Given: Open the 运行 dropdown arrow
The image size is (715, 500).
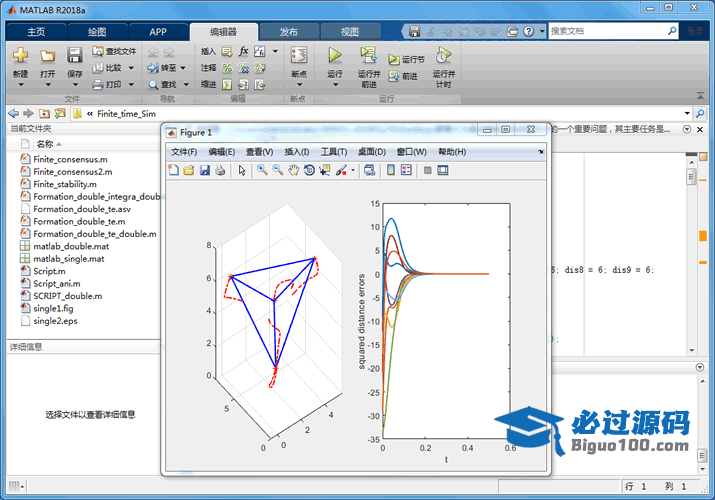Looking at the screenshot, I should (x=335, y=85).
